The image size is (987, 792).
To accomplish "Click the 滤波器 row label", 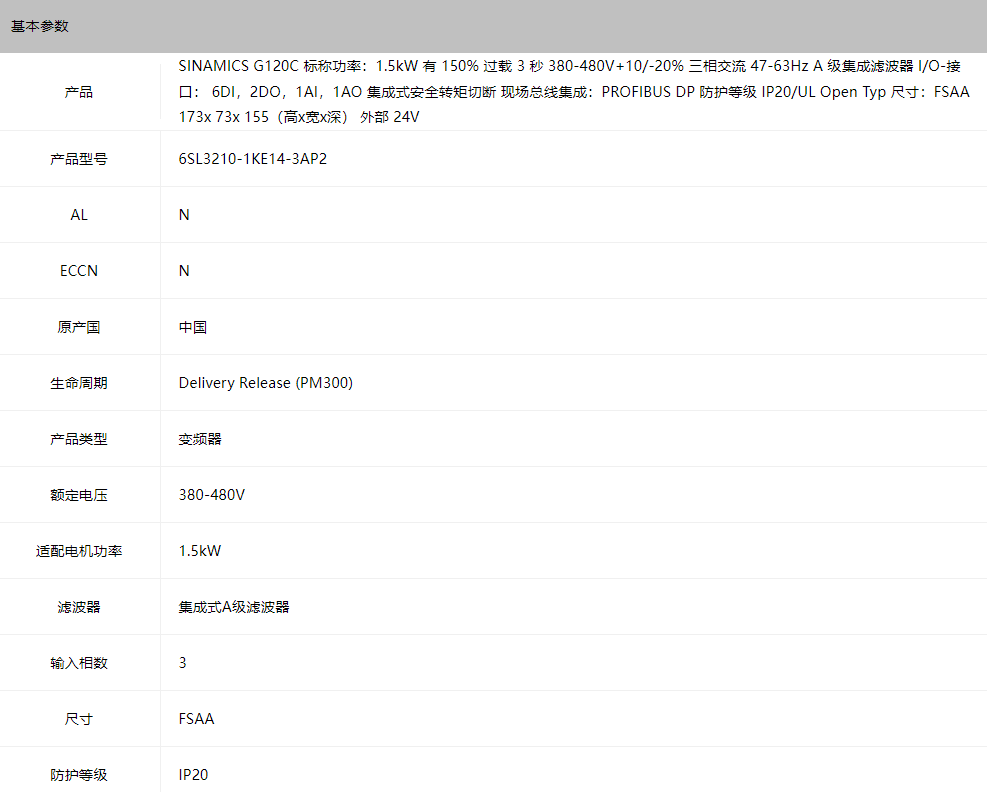I will (79, 607).
